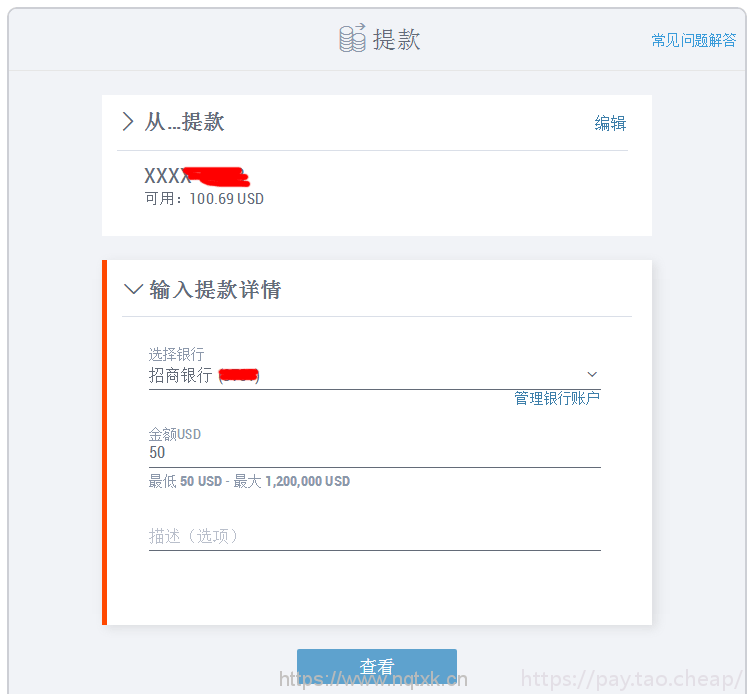
Task: Click the withdrawal coins icon in header
Action: 352,39
